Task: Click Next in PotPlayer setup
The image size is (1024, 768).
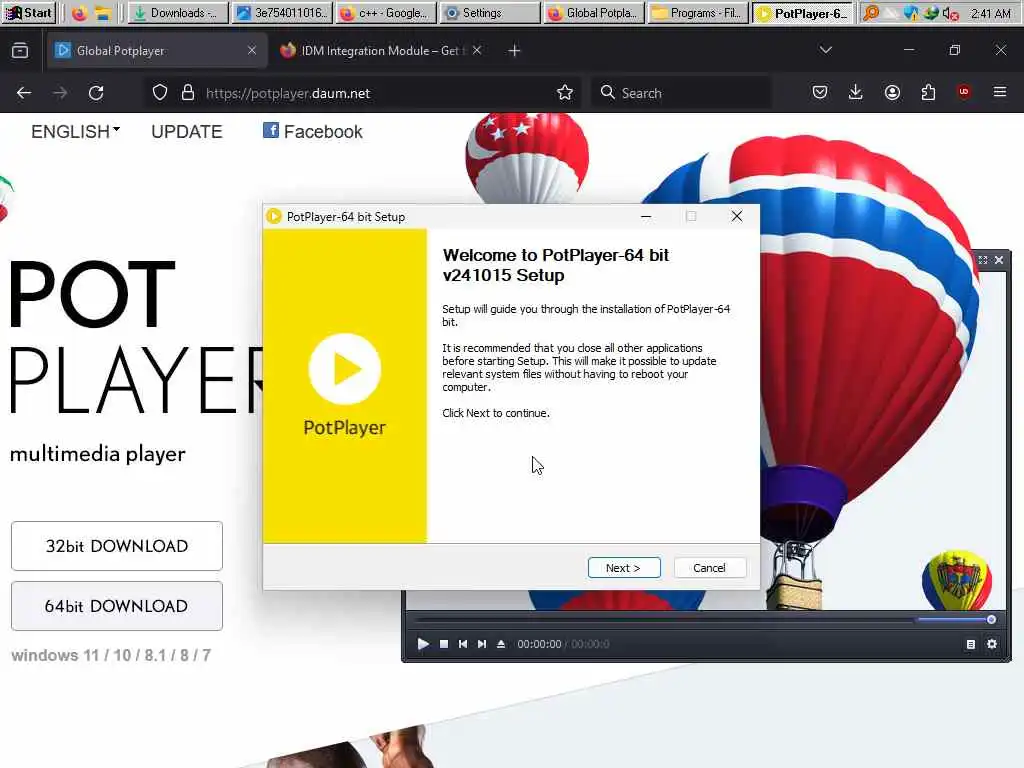Action: pos(624,568)
